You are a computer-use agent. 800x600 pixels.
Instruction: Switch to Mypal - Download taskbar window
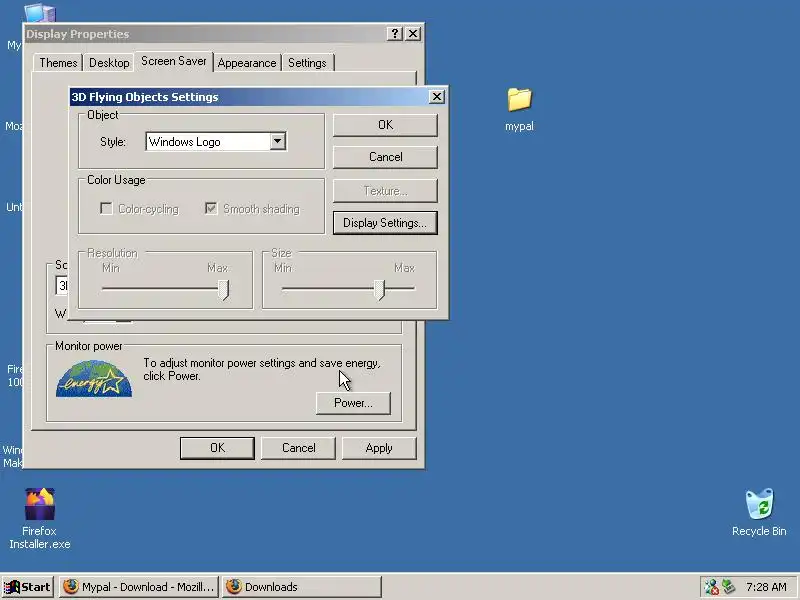point(139,587)
